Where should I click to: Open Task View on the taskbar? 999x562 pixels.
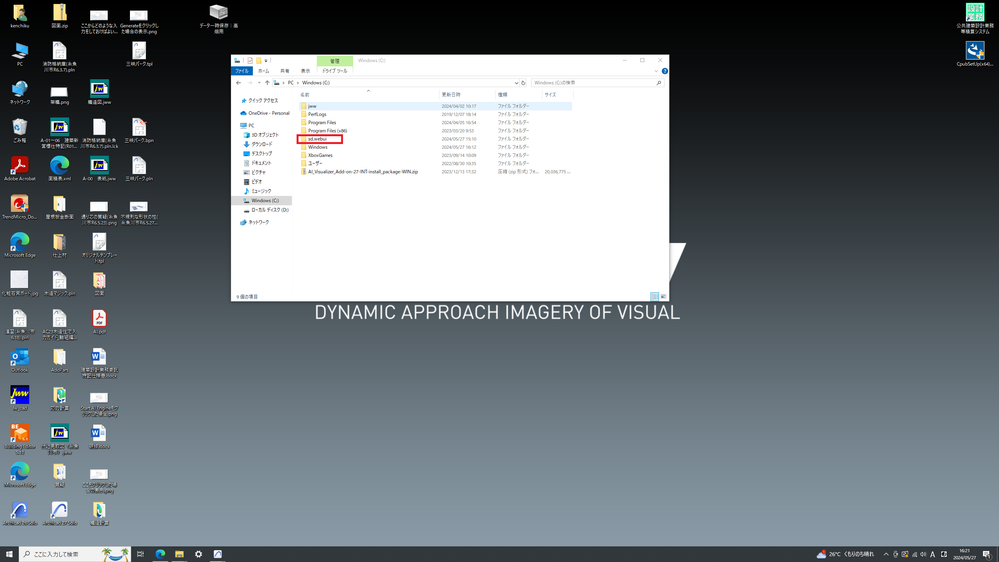pos(140,554)
